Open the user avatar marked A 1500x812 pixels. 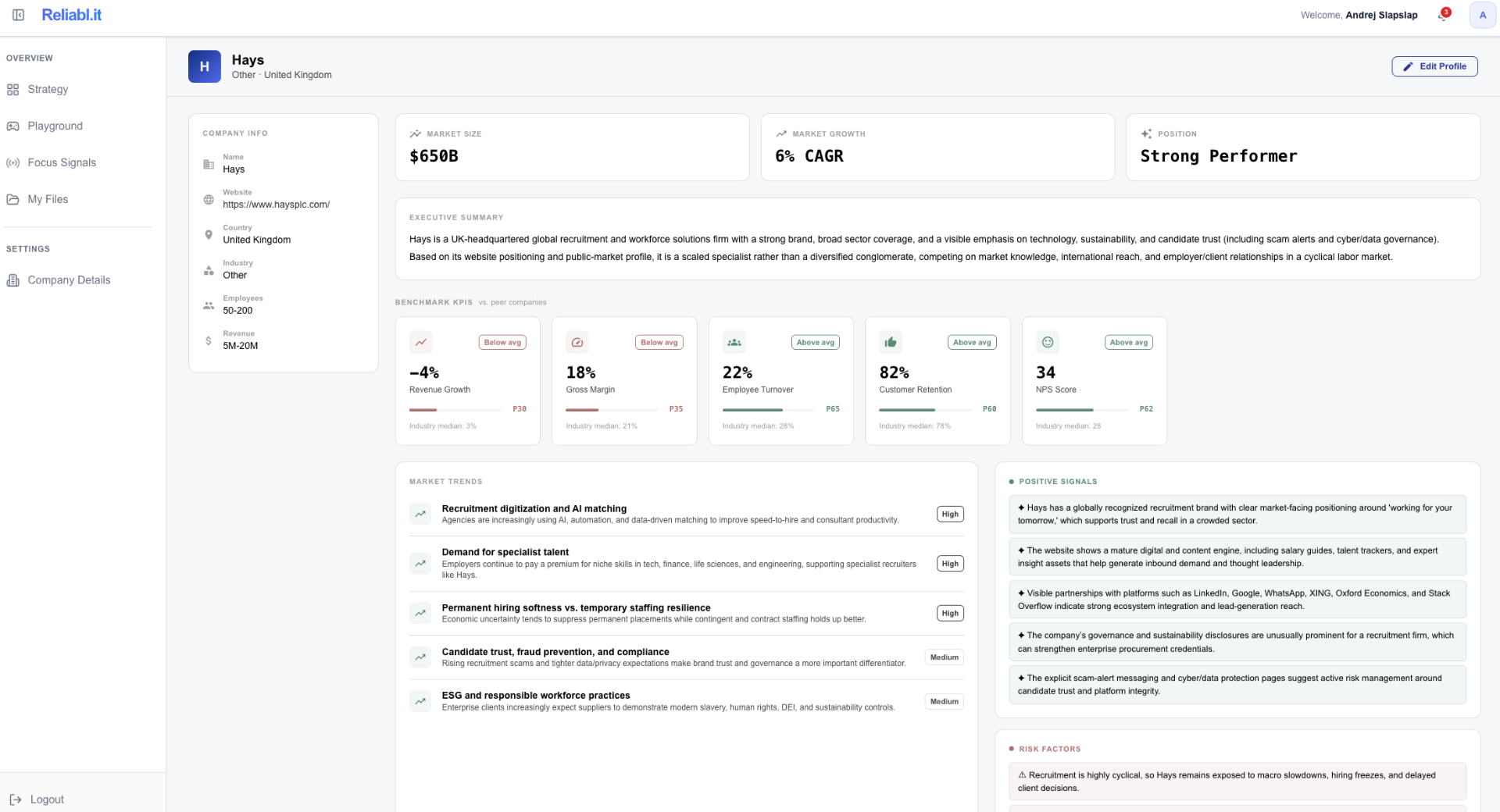(x=1482, y=15)
